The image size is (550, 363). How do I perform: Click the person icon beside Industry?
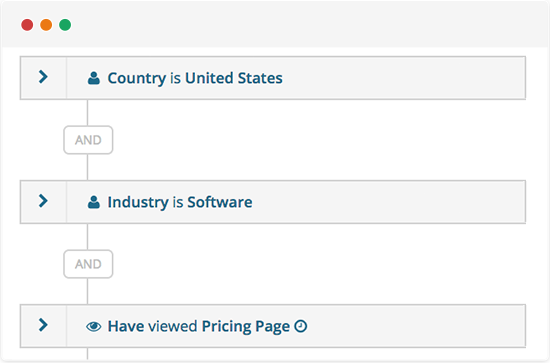pos(94,202)
